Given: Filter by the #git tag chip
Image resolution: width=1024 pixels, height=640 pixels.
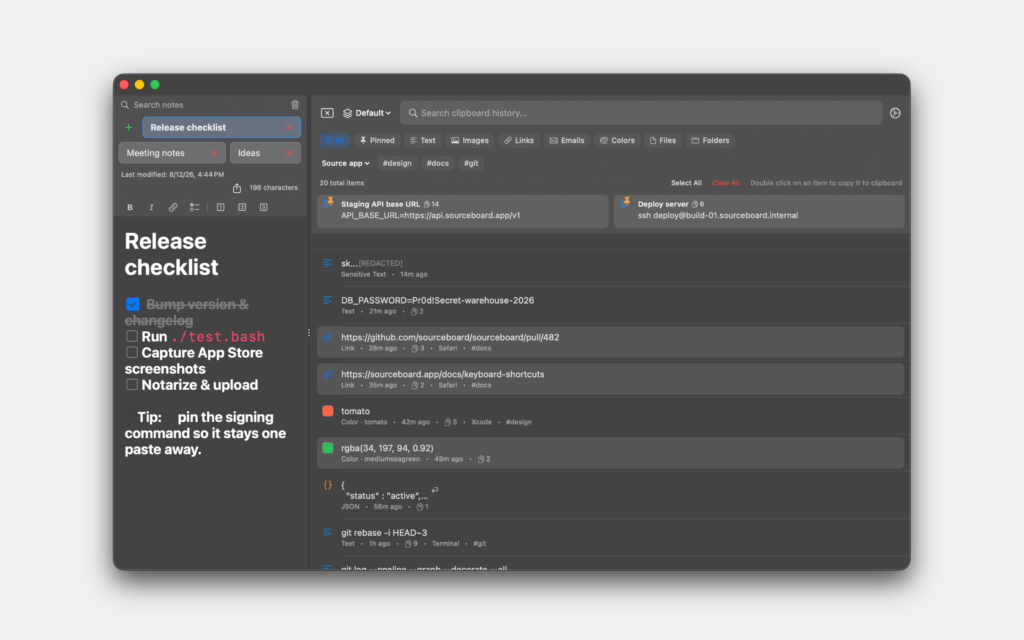Looking at the screenshot, I should (471, 163).
